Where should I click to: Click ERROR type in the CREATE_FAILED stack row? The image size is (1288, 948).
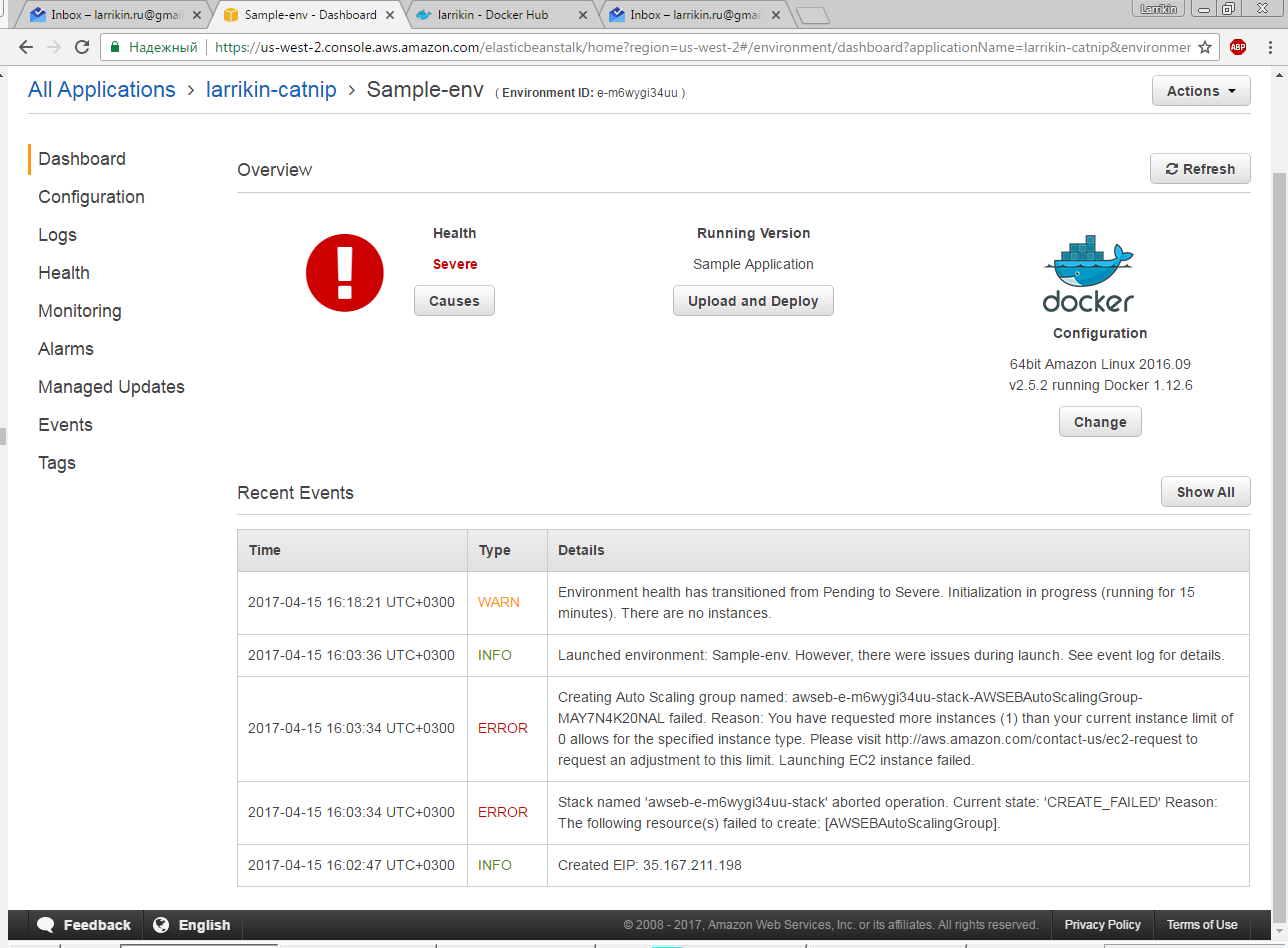tap(503, 812)
